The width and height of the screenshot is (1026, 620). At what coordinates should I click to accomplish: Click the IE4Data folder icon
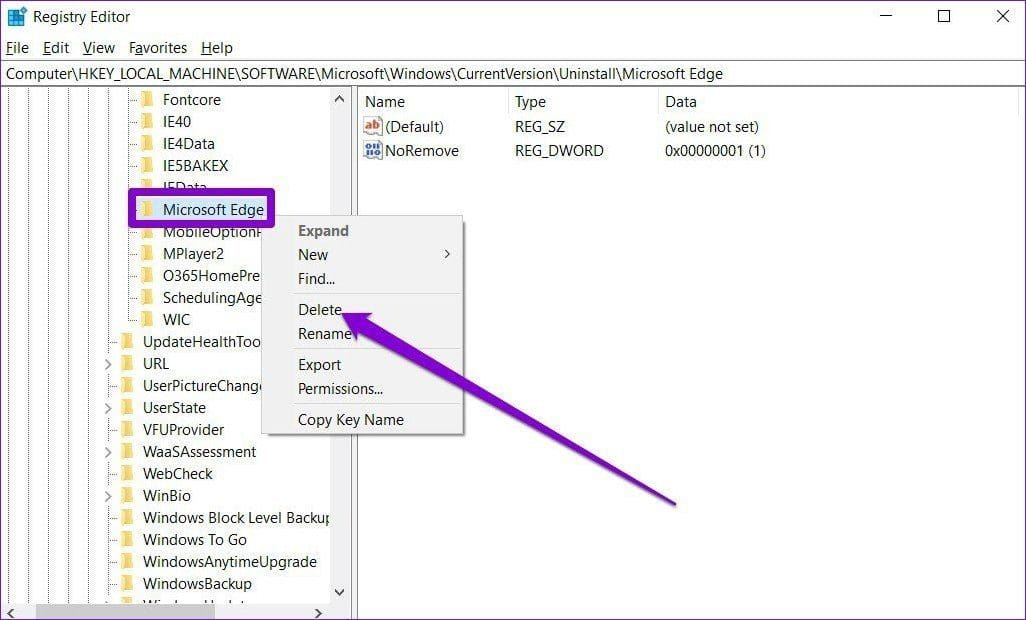click(148, 143)
